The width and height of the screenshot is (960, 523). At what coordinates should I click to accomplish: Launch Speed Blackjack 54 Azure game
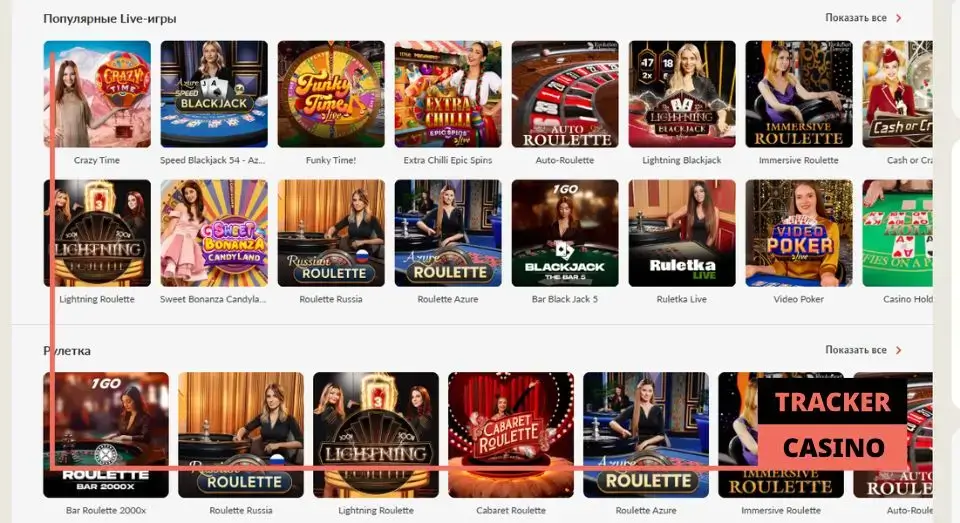click(x=214, y=94)
